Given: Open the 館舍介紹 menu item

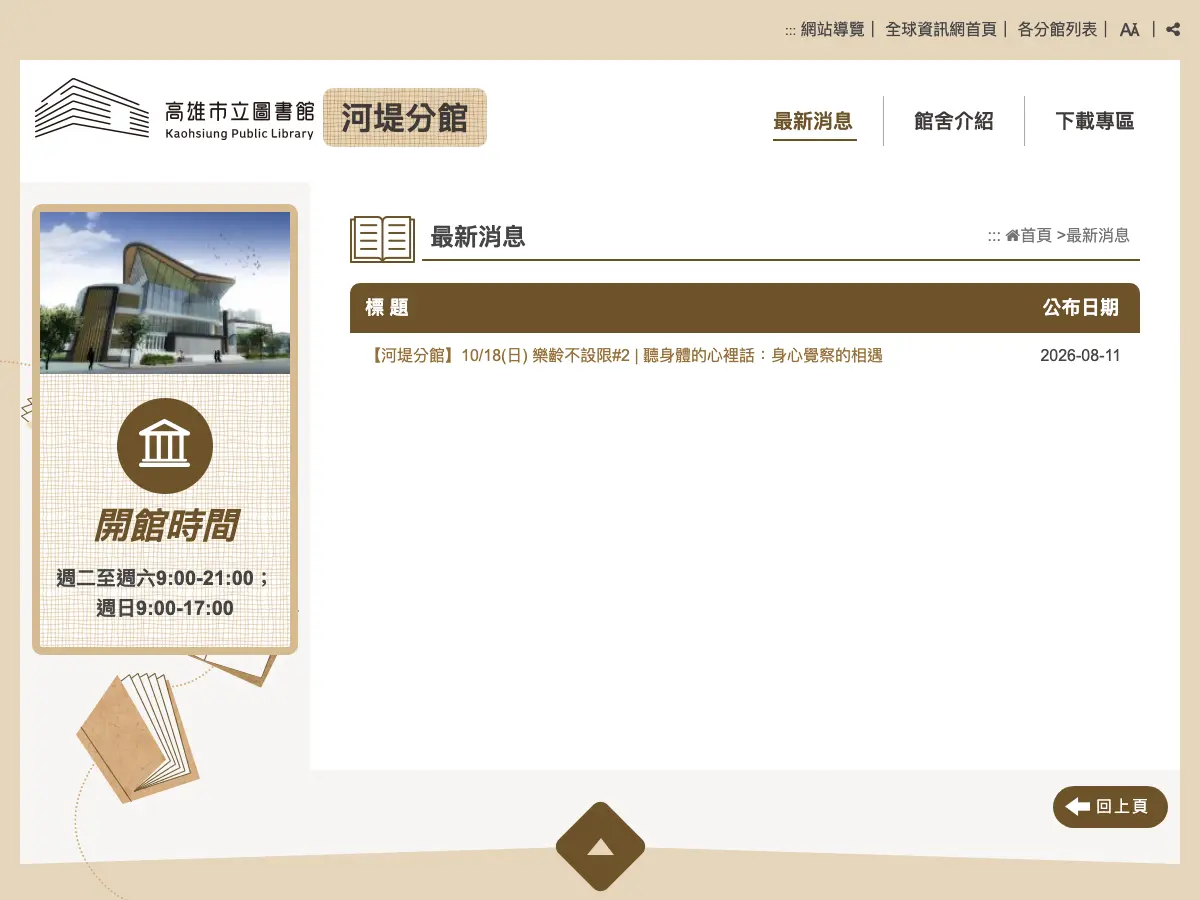Looking at the screenshot, I should coord(954,122).
